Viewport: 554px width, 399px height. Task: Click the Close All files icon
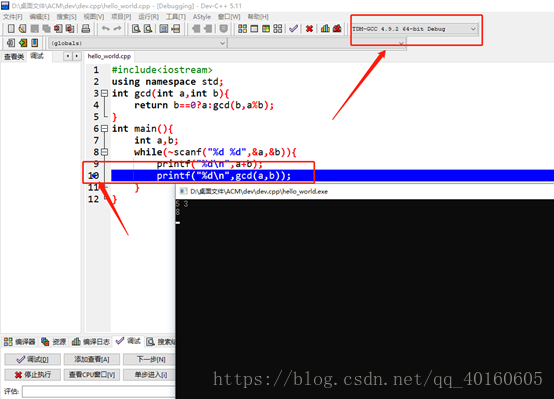[70, 29]
